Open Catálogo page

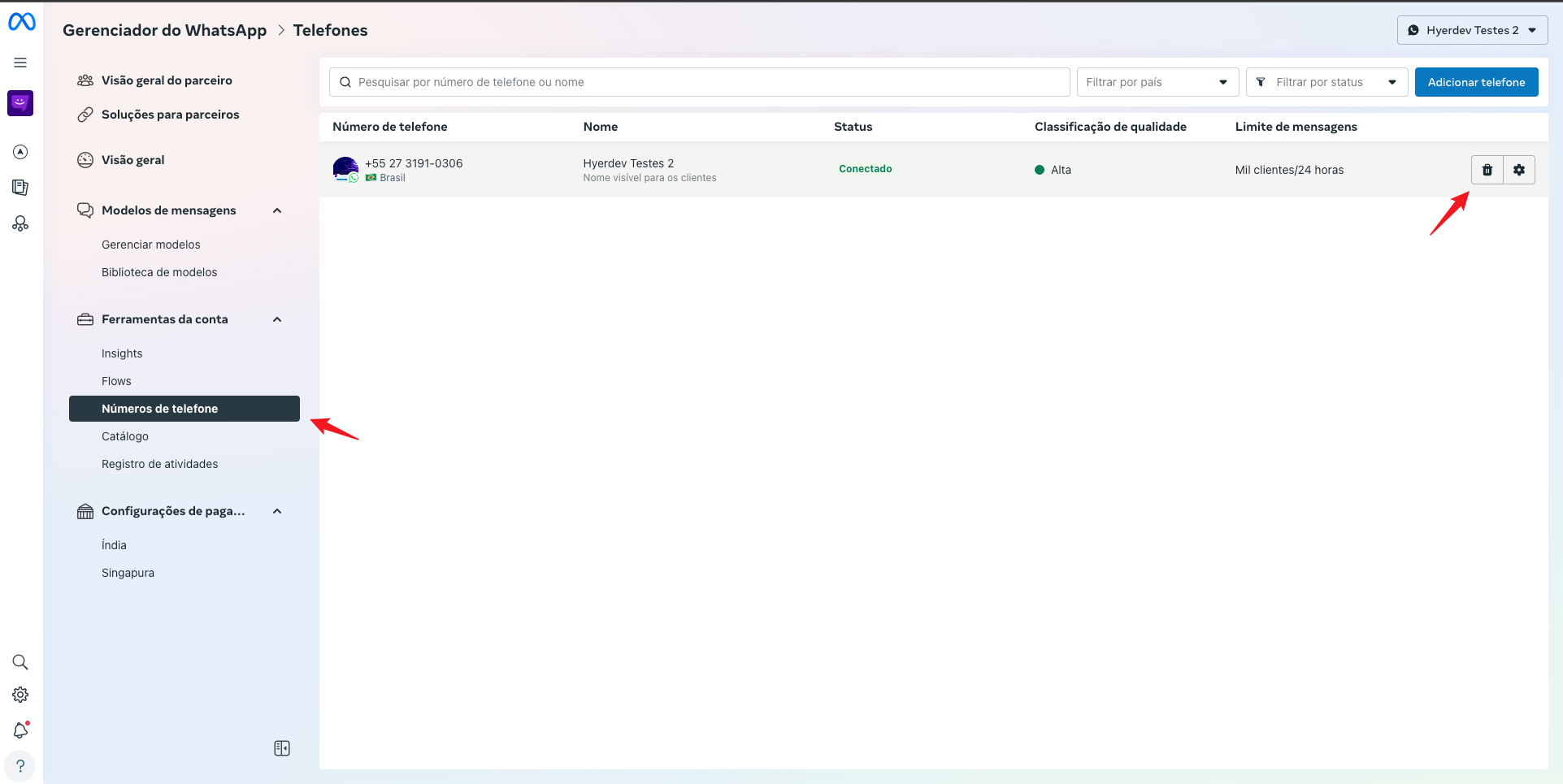click(125, 436)
